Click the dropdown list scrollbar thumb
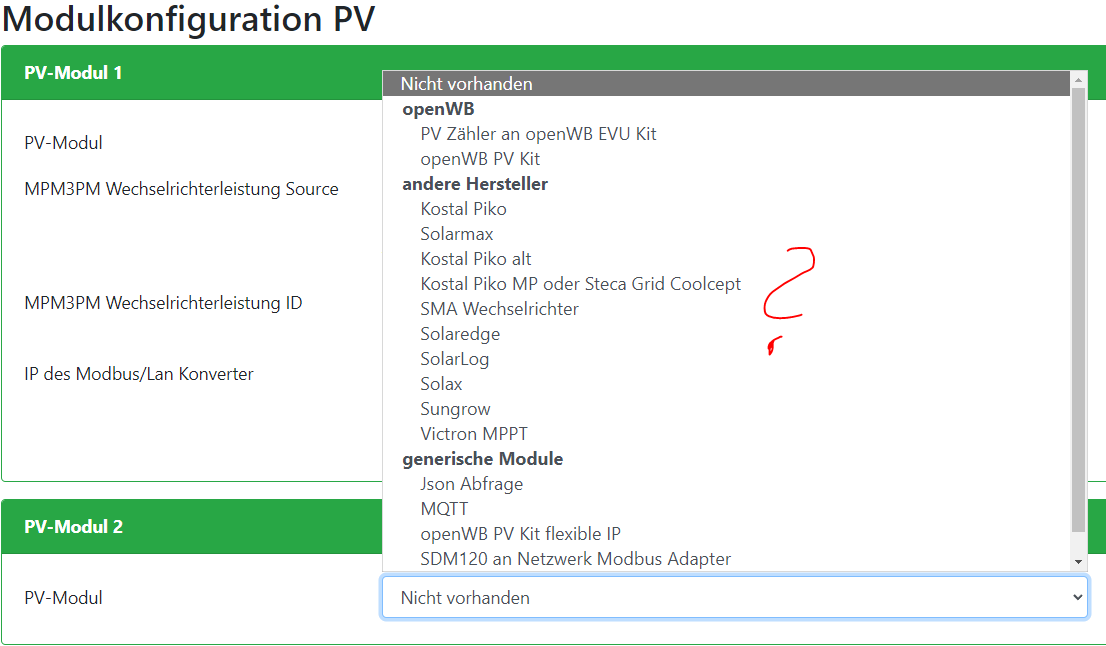 (x=1078, y=310)
